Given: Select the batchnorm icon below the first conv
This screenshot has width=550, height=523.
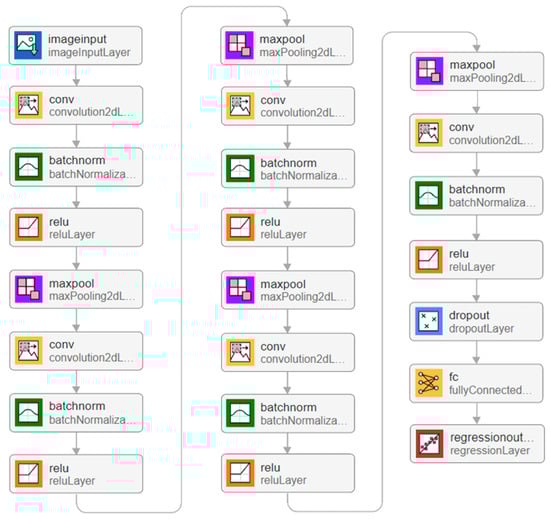Looking at the screenshot, I should (28, 167).
